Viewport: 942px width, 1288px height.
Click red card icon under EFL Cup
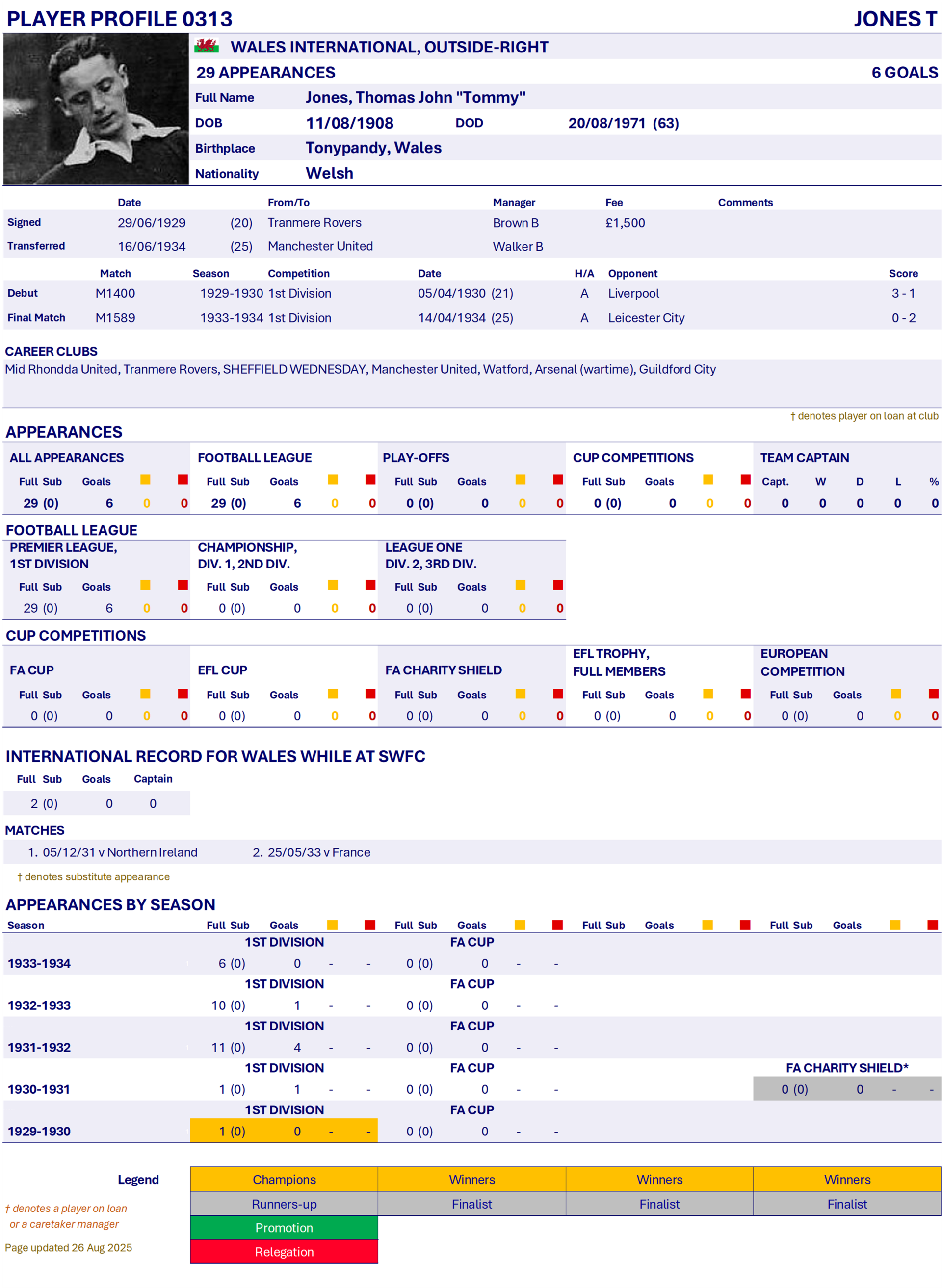(370, 694)
